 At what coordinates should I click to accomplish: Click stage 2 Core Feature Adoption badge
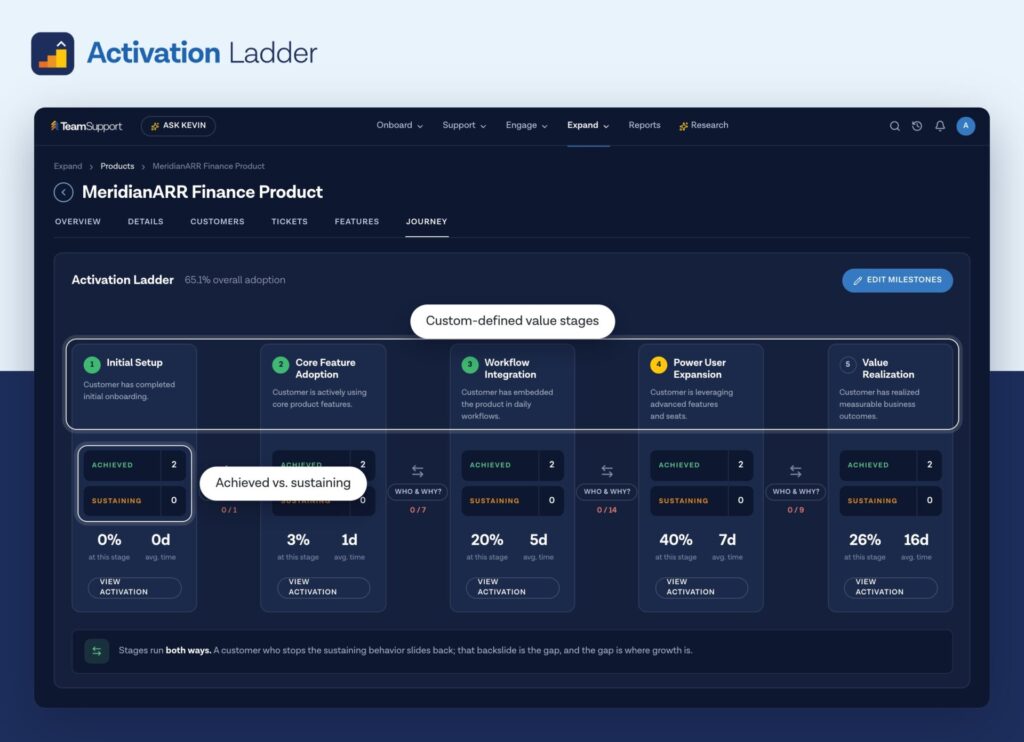coord(281,364)
